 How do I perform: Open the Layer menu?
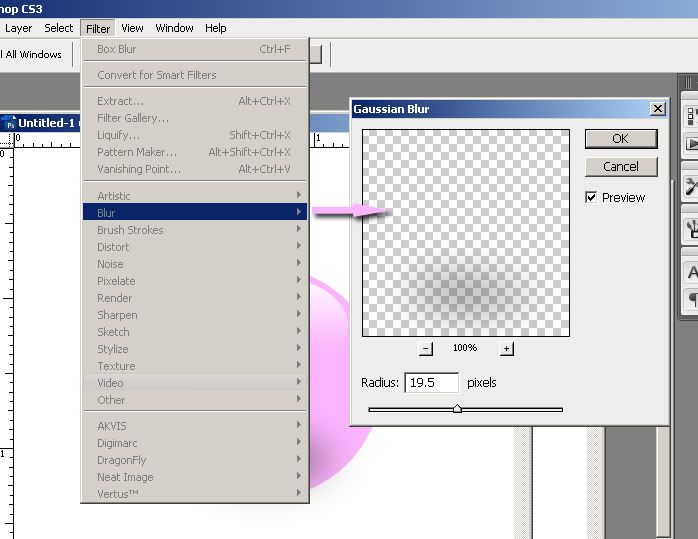pyautogui.click(x=18, y=28)
